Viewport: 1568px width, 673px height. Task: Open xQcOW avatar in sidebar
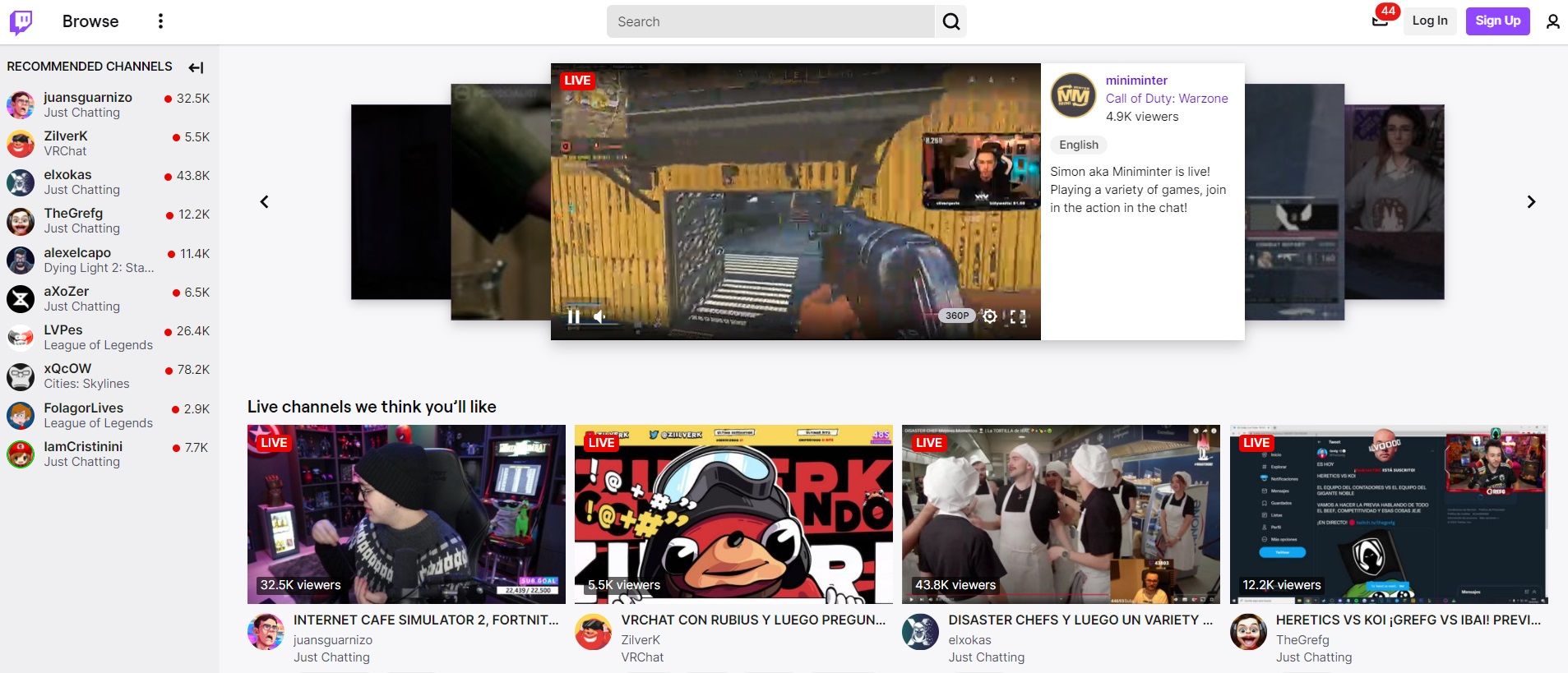click(x=21, y=376)
